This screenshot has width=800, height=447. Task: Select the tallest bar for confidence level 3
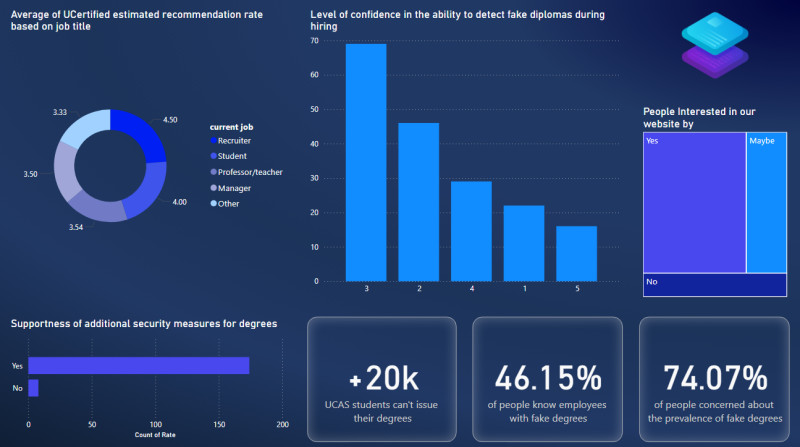[366, 162]
